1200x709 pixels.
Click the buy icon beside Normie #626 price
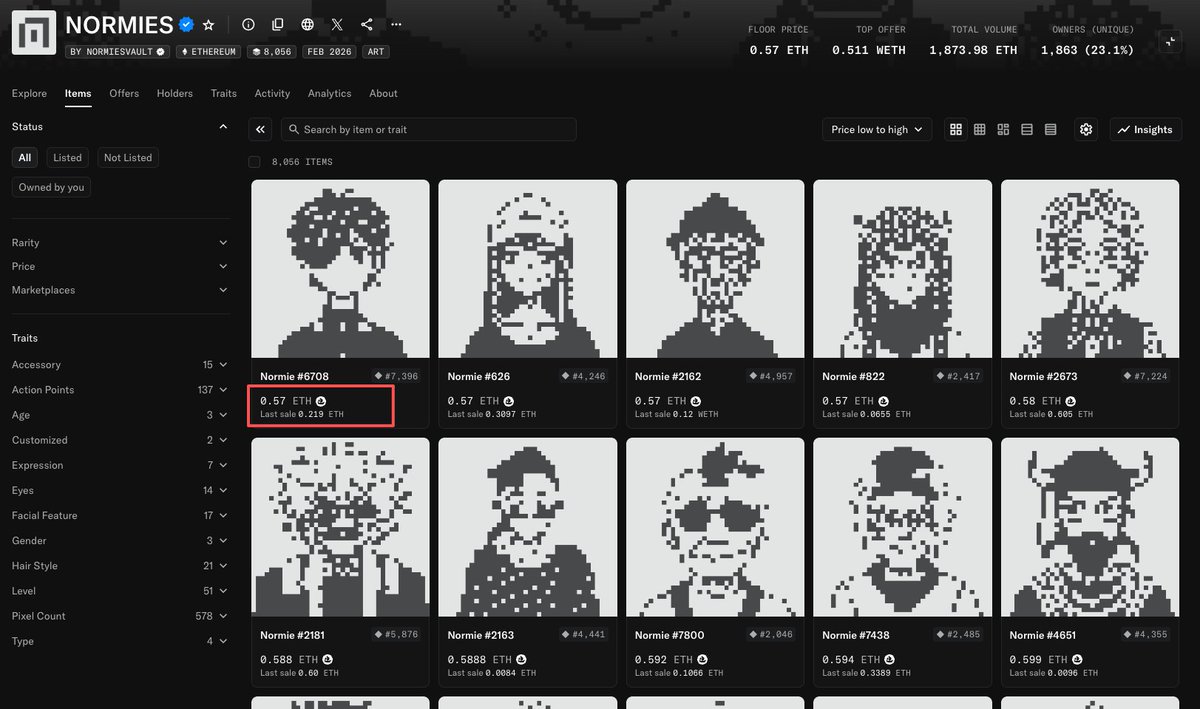click(509, 401)
